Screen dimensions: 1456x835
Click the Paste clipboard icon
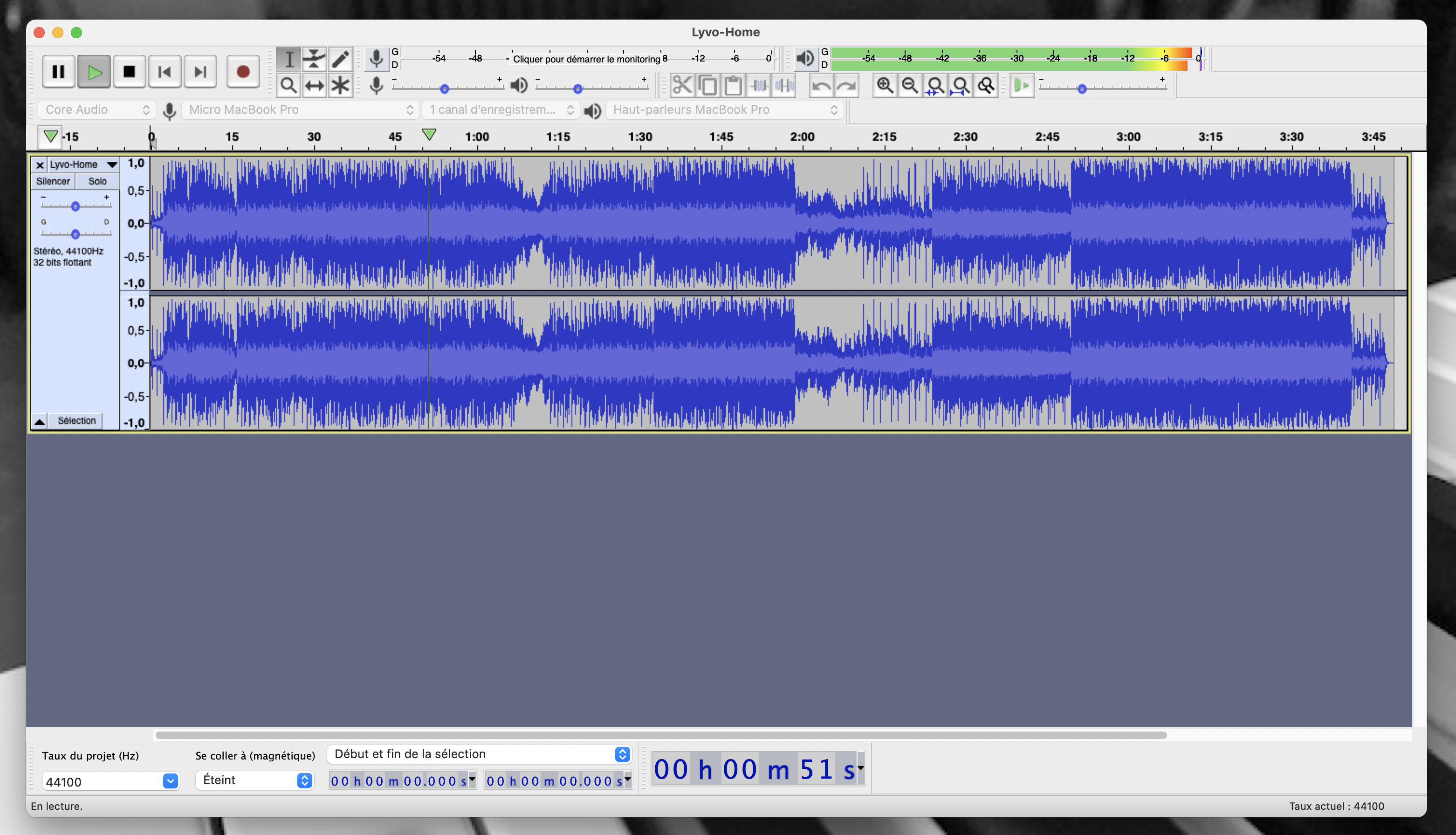733,85
